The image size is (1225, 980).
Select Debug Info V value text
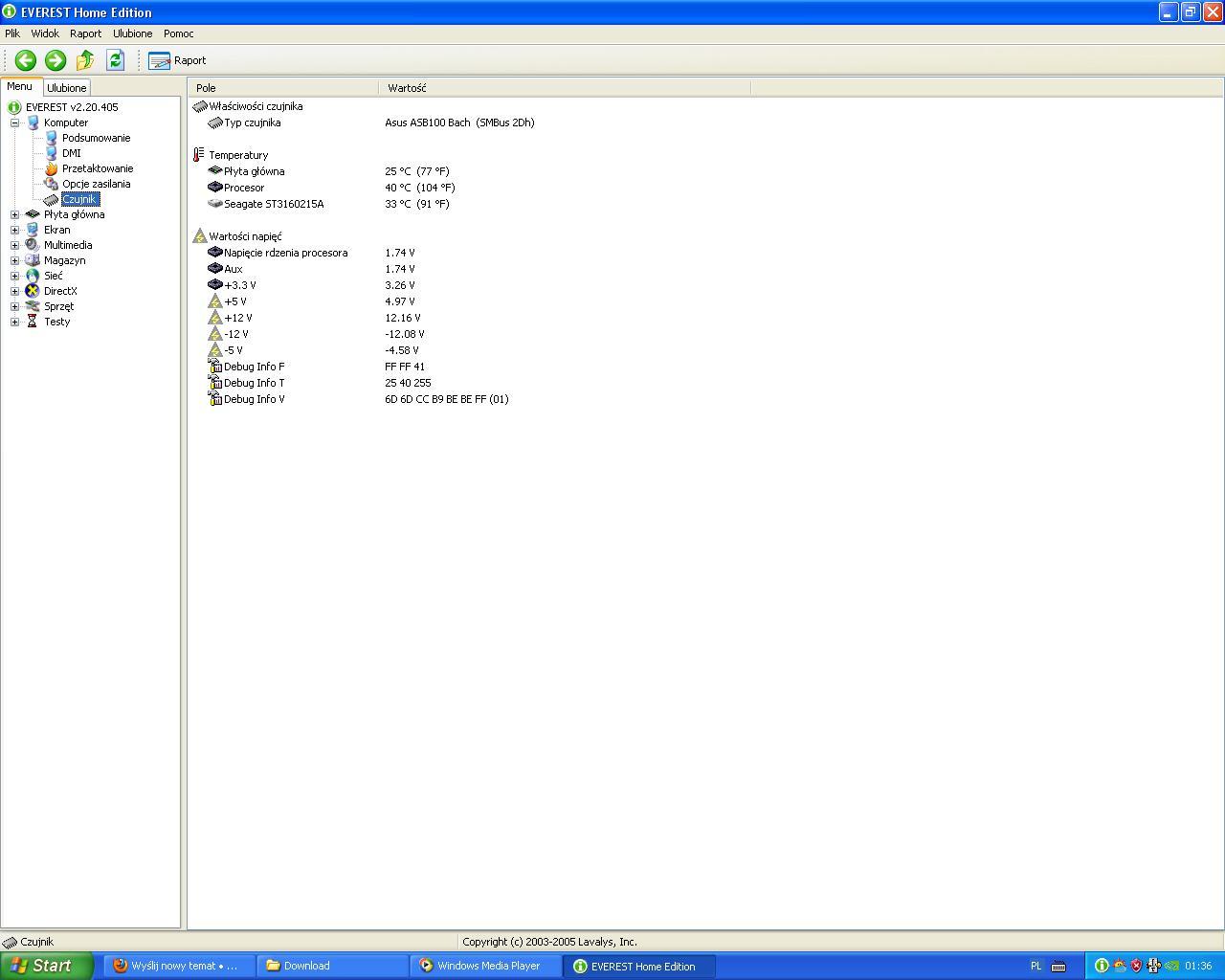[447, 399]
